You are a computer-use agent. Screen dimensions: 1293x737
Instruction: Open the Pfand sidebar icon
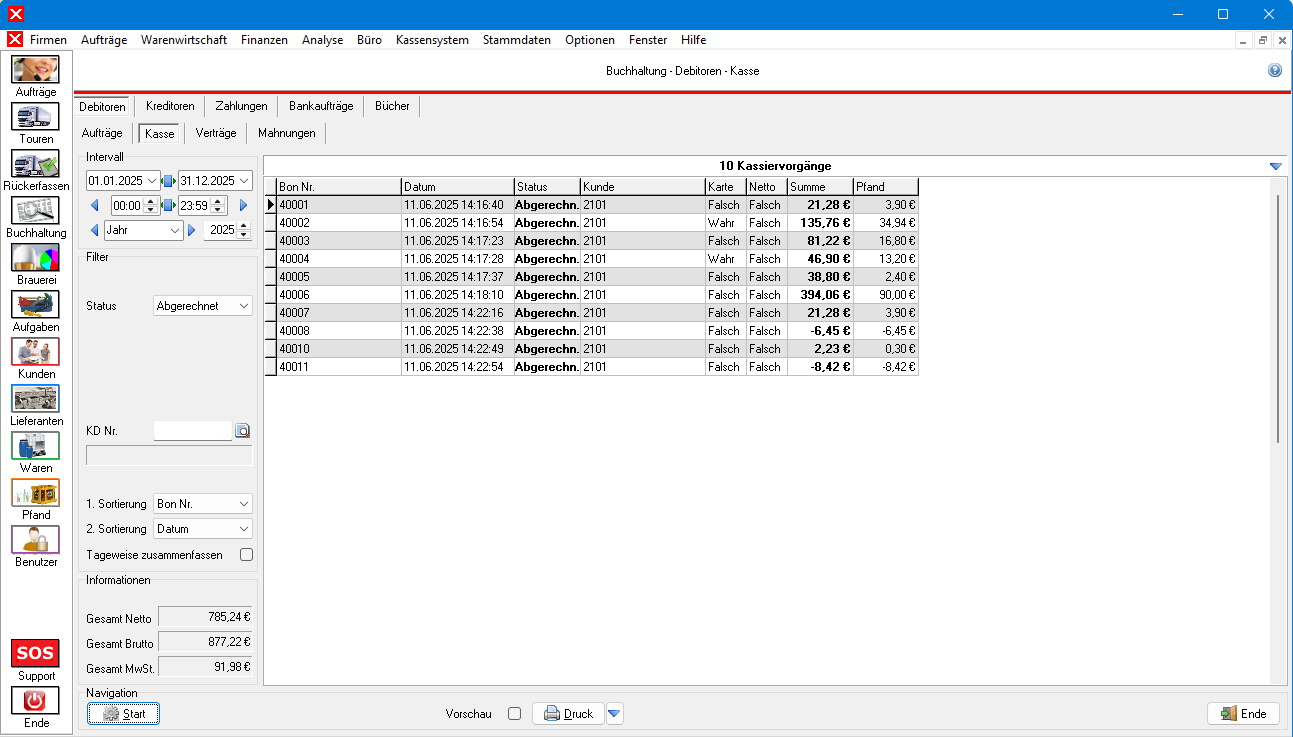pyautogui.click(x=35, y=492)
